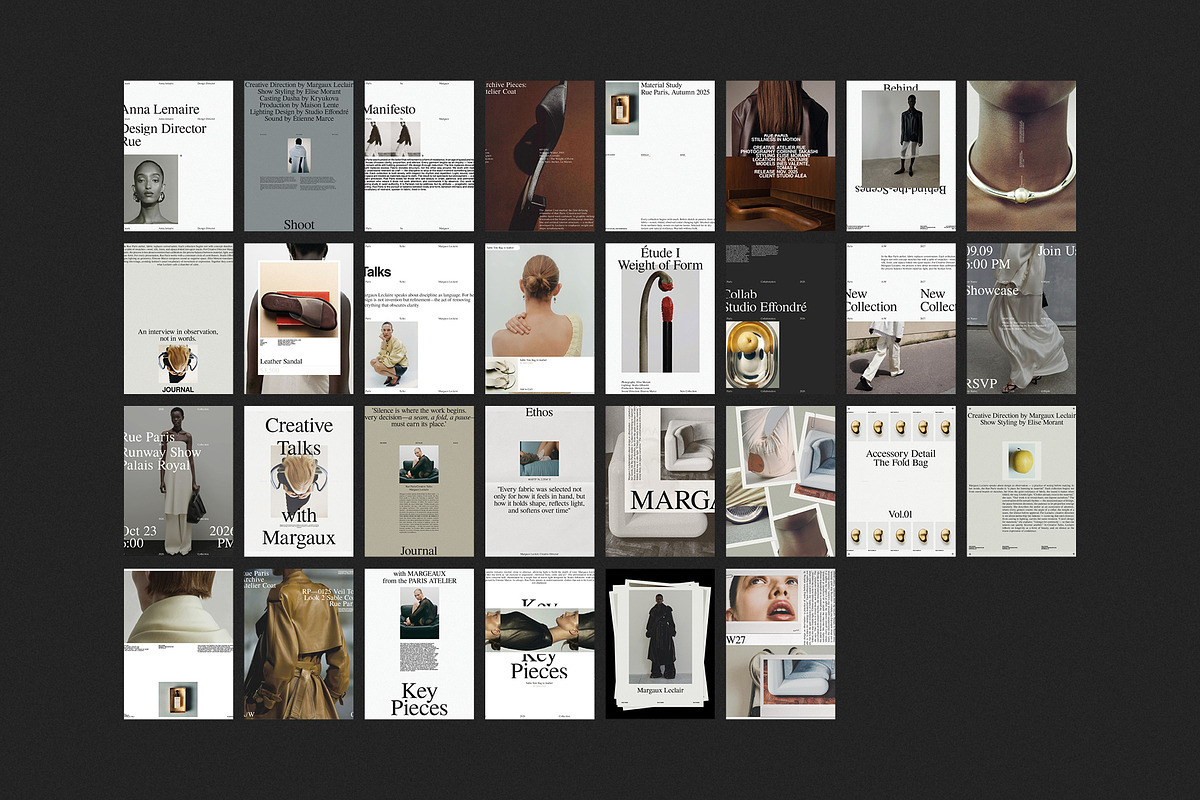This screenshot has height=800, width=1200.
Task: Open the stacked Margaux Leclair portrait poster
Action: (x=660, y=644)
